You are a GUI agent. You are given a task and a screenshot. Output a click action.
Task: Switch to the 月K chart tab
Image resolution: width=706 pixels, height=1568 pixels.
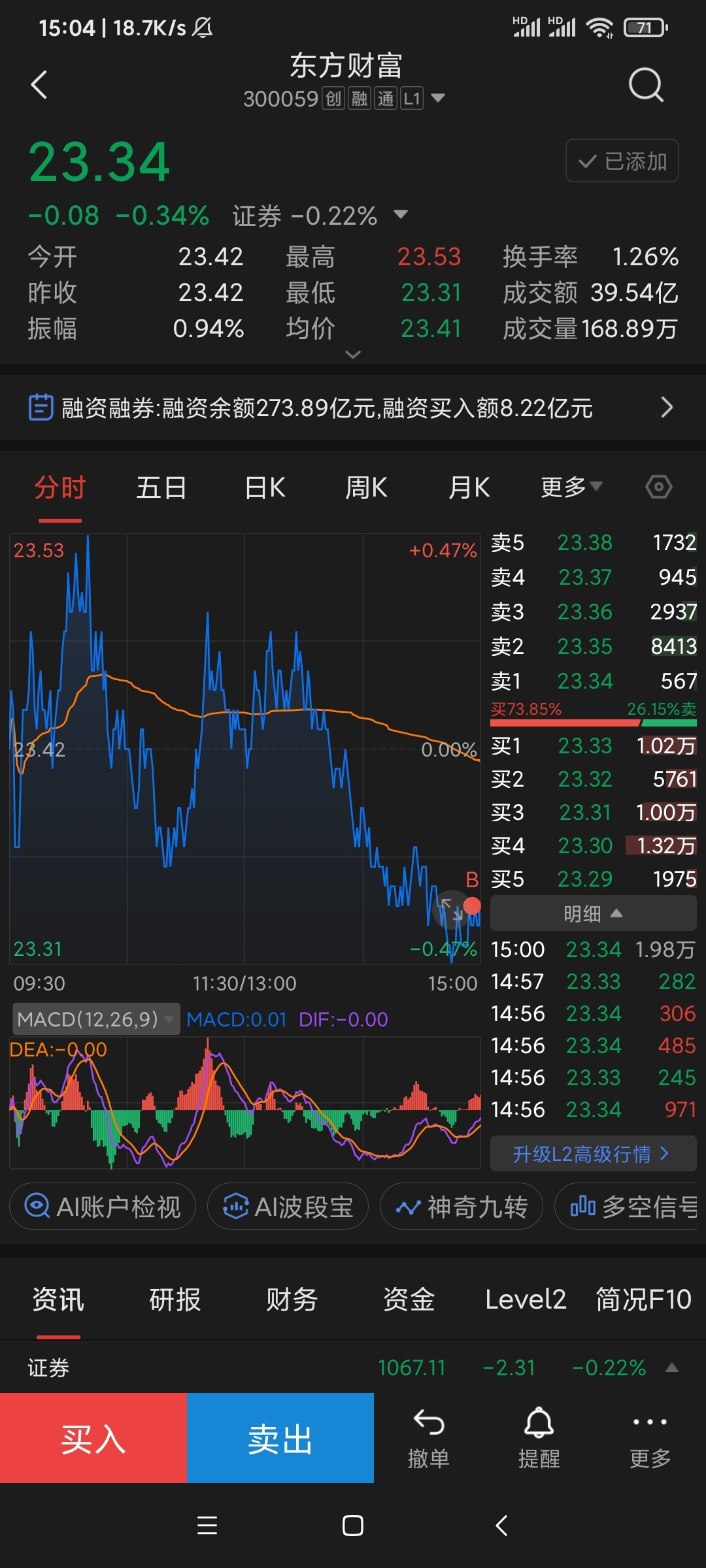click(469, 488)
